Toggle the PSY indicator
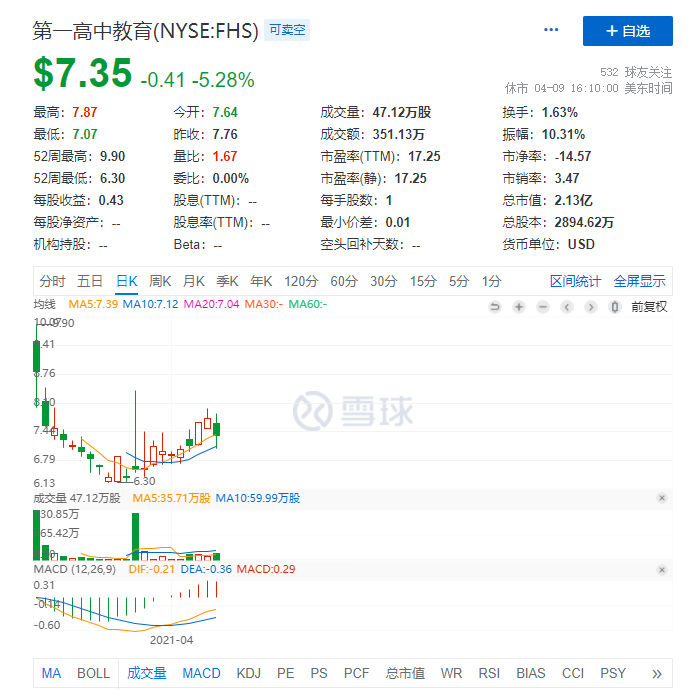692x698 pixels. pyautogui.click(x=613, y=673)
